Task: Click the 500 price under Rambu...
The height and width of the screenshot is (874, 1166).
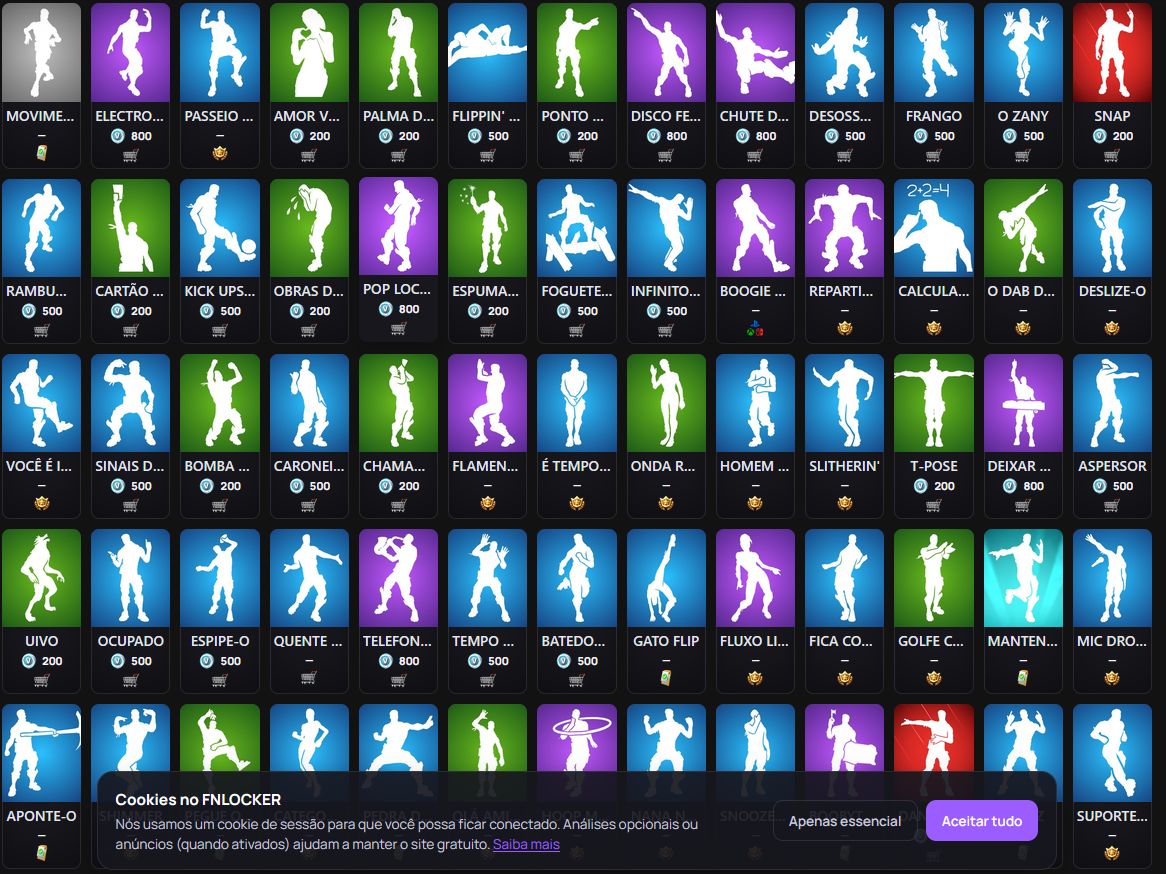Action: coord(42,311)
